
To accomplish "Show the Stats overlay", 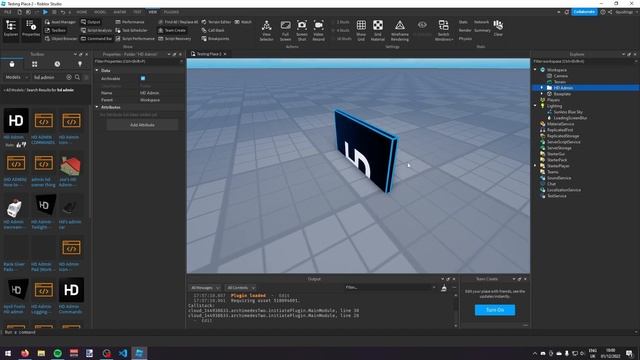I will (463, 22).
